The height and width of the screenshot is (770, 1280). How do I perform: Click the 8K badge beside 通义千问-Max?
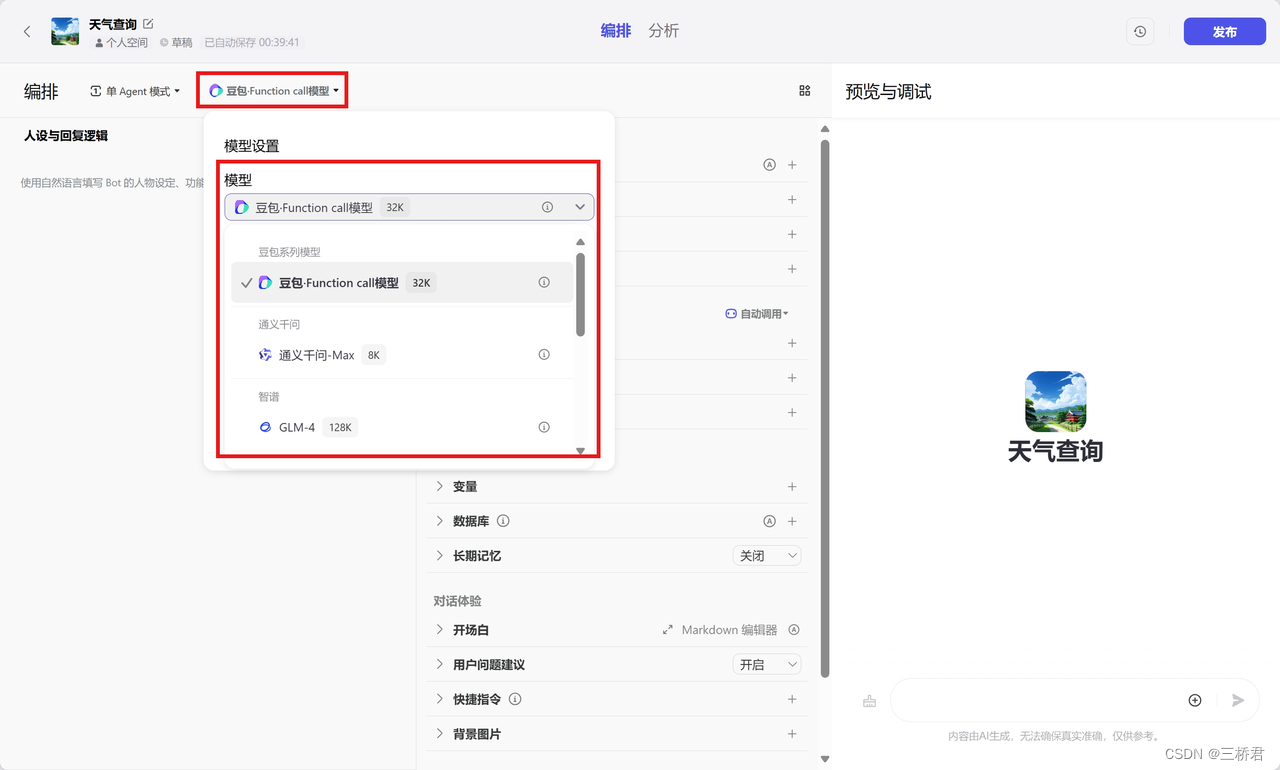373,355
